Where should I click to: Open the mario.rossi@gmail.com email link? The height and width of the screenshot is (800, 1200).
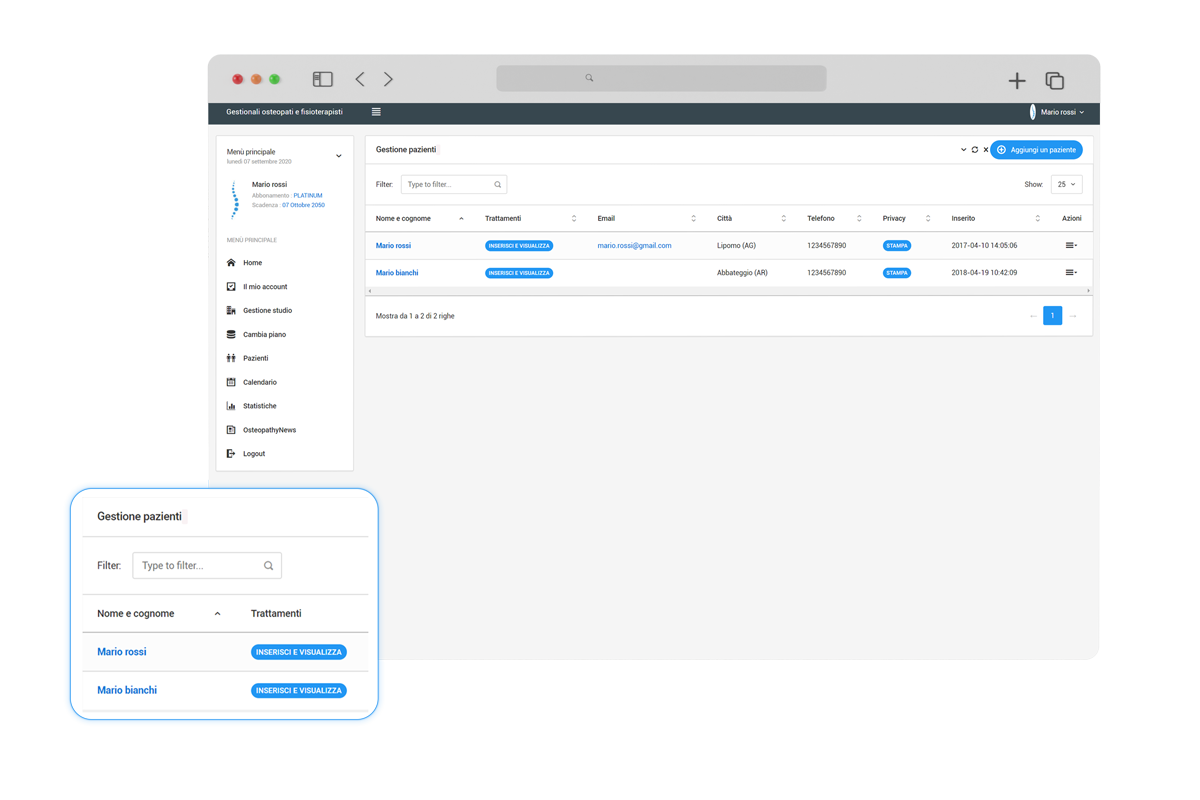pos(634,245)
